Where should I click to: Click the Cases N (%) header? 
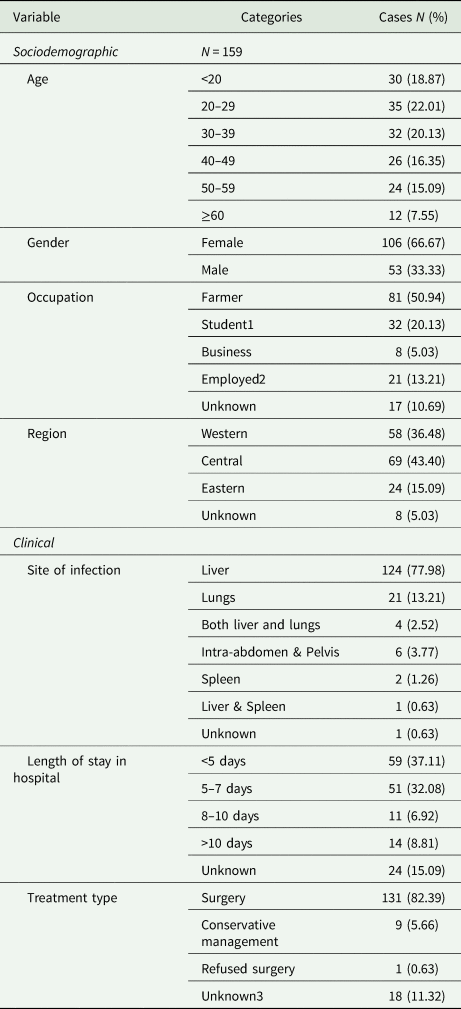tap(413, 18)
